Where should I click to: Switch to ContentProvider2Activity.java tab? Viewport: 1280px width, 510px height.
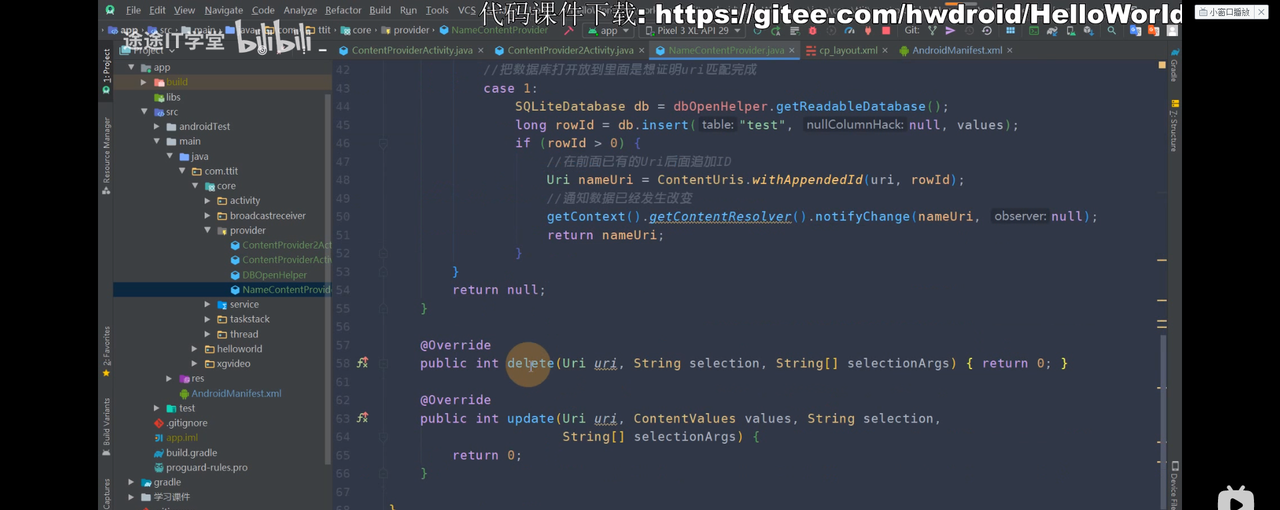(x=570, y=50)
